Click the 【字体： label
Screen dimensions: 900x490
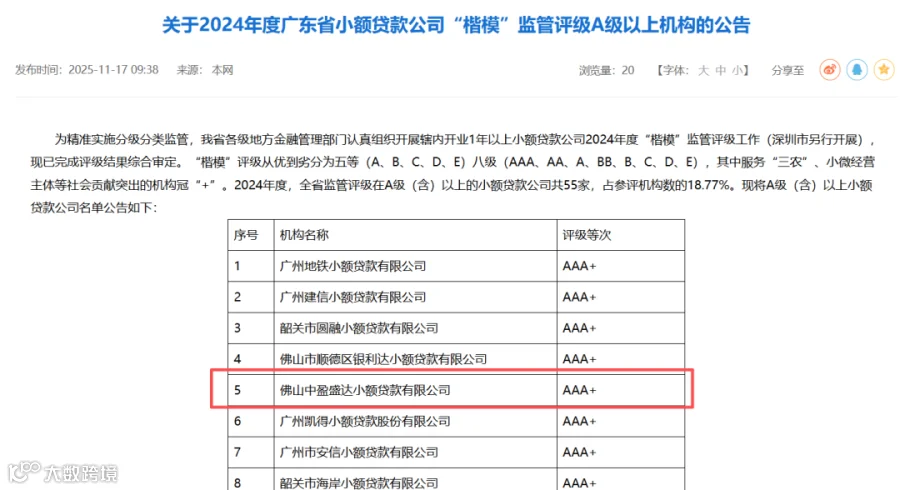click(x=672, y=71)
